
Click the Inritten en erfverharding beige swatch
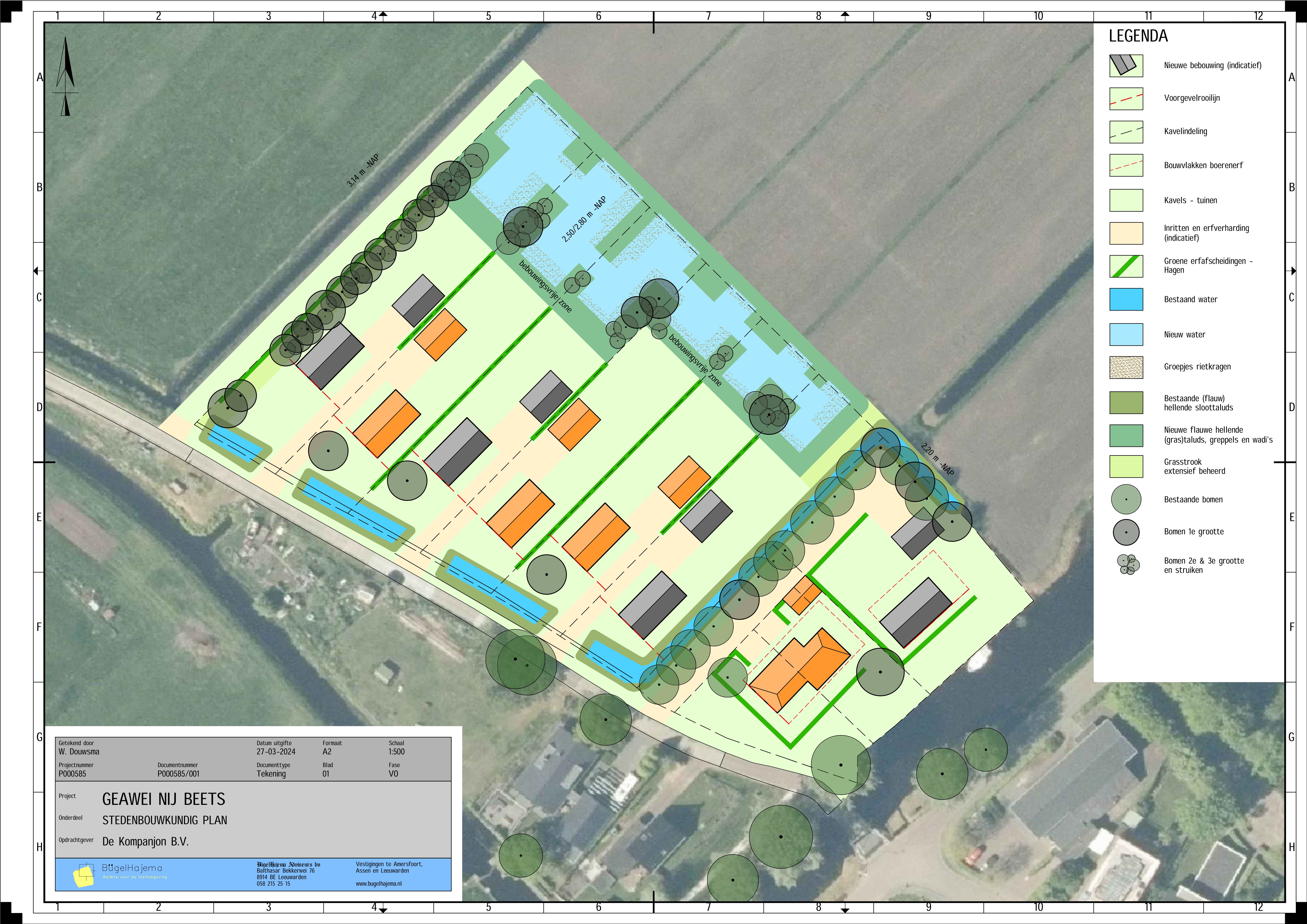(x=1126, y=233)
